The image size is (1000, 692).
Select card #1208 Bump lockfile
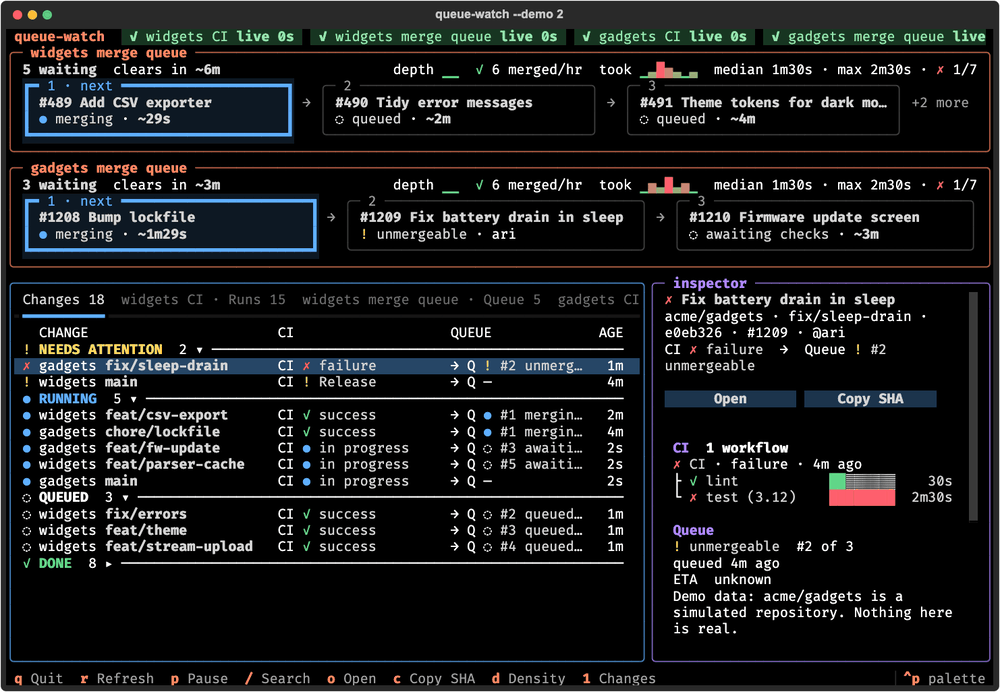pyautogui.click(x=170, y=225)
